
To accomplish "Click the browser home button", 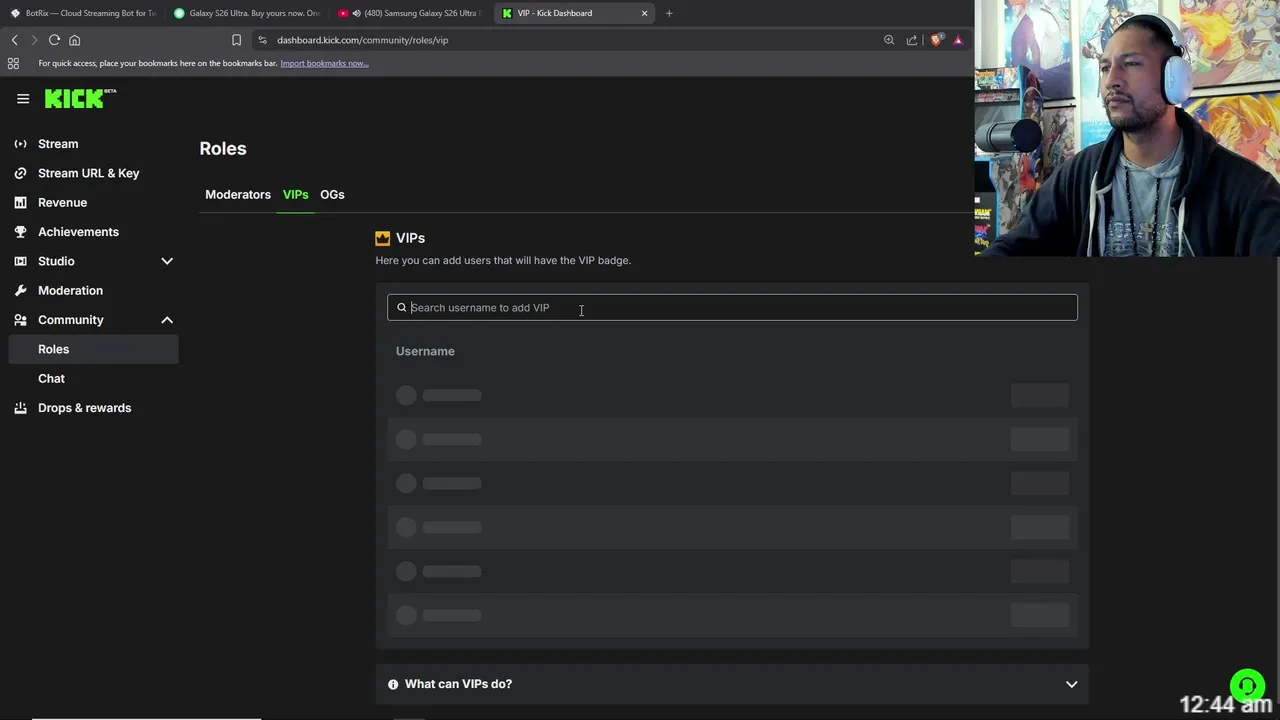I will [74, 40].
